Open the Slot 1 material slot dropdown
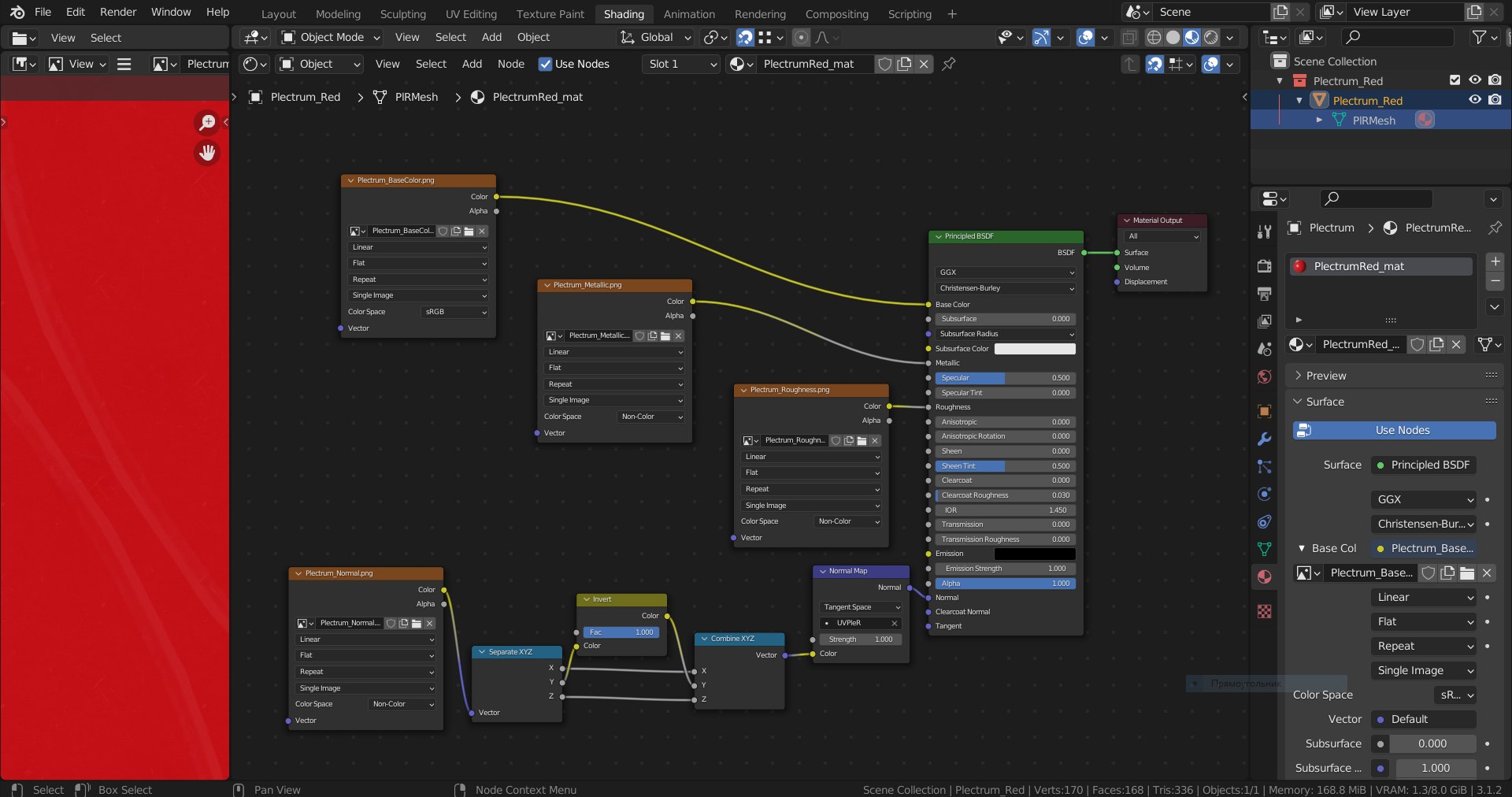 (x=682, y=64)
